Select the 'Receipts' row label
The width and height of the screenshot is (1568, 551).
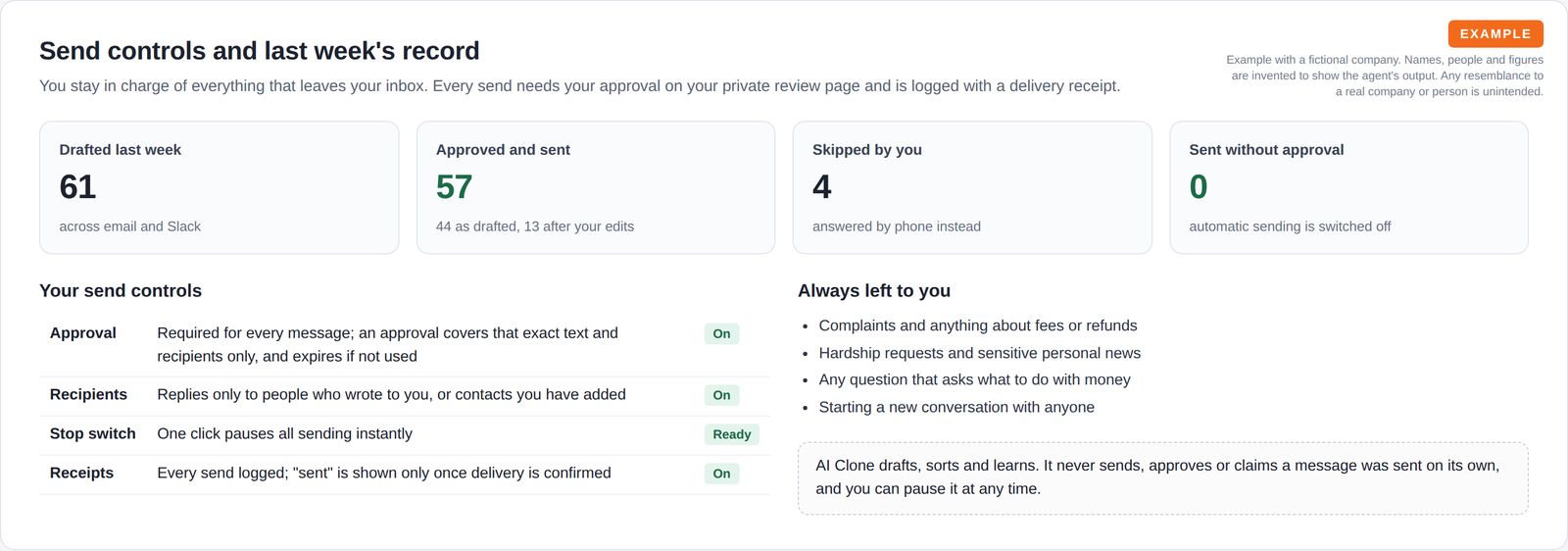81,474
